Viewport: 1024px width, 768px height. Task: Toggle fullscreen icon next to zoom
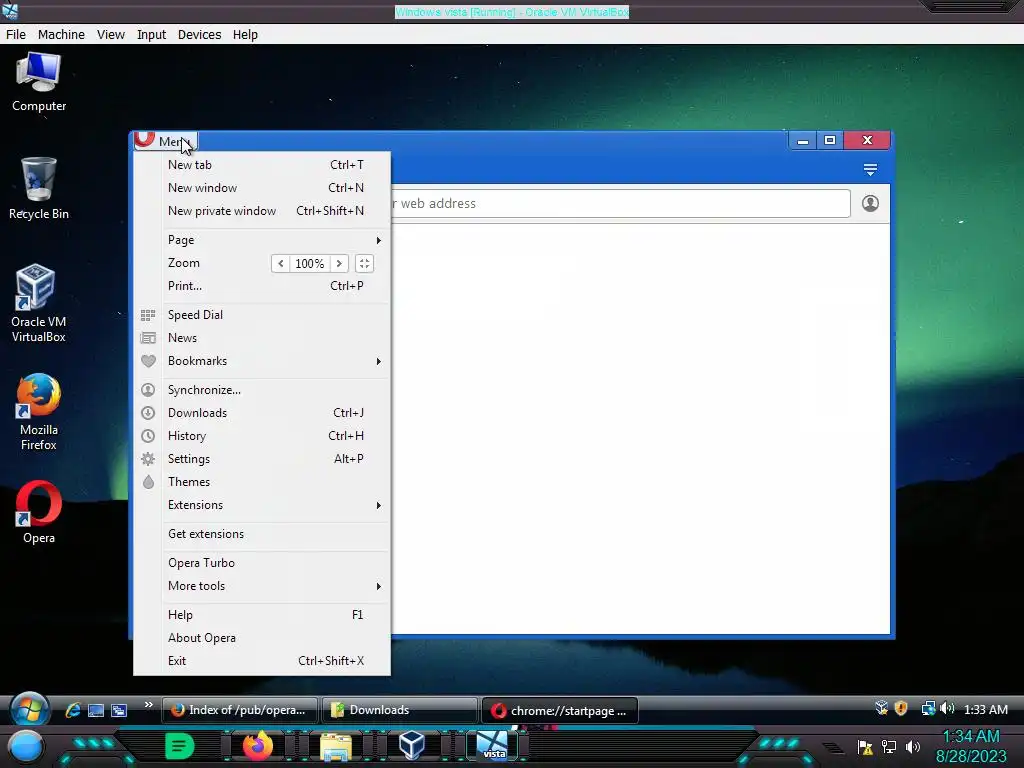pos(364,263)
